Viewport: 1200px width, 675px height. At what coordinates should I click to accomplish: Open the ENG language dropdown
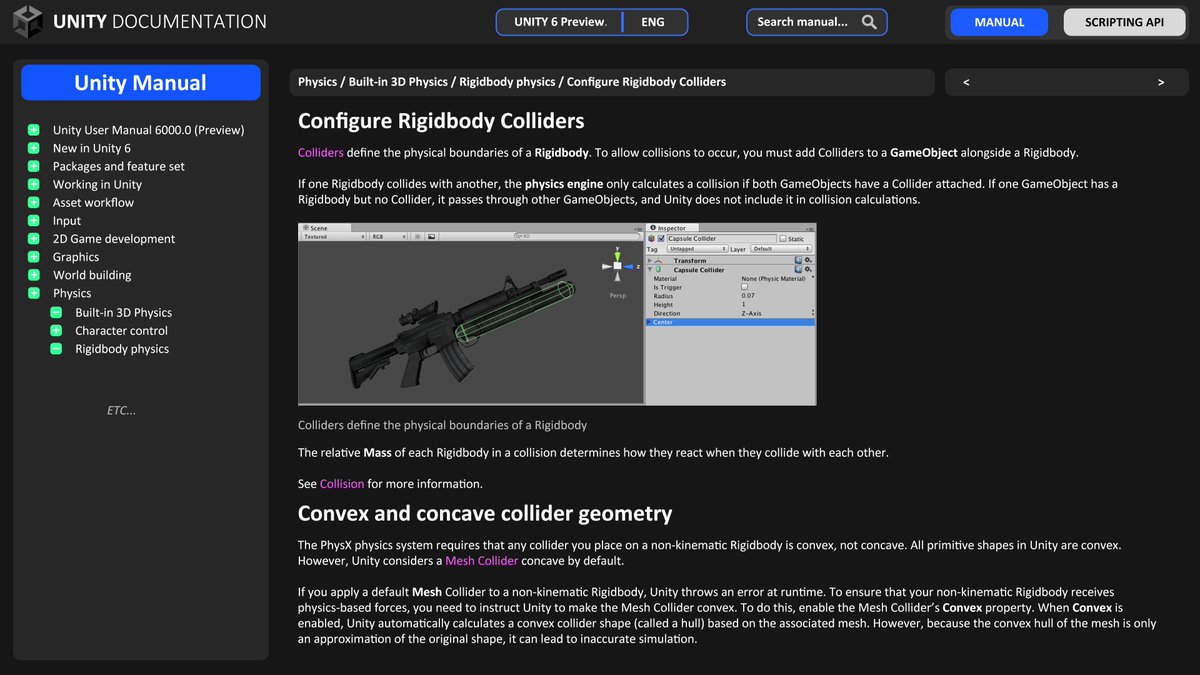(x=653, y=22)
